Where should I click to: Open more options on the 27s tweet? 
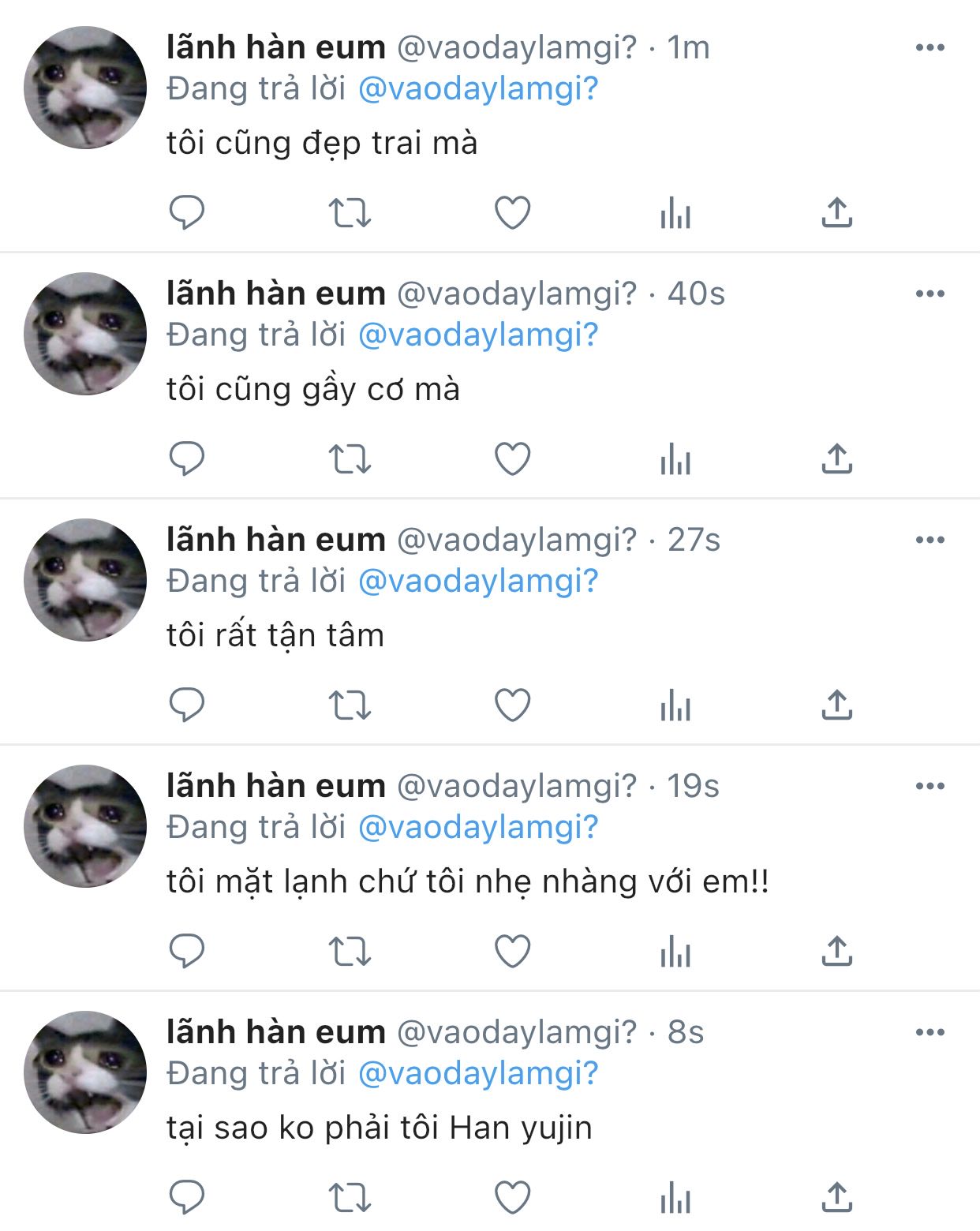pyautogui.click(x=930, y=540)
